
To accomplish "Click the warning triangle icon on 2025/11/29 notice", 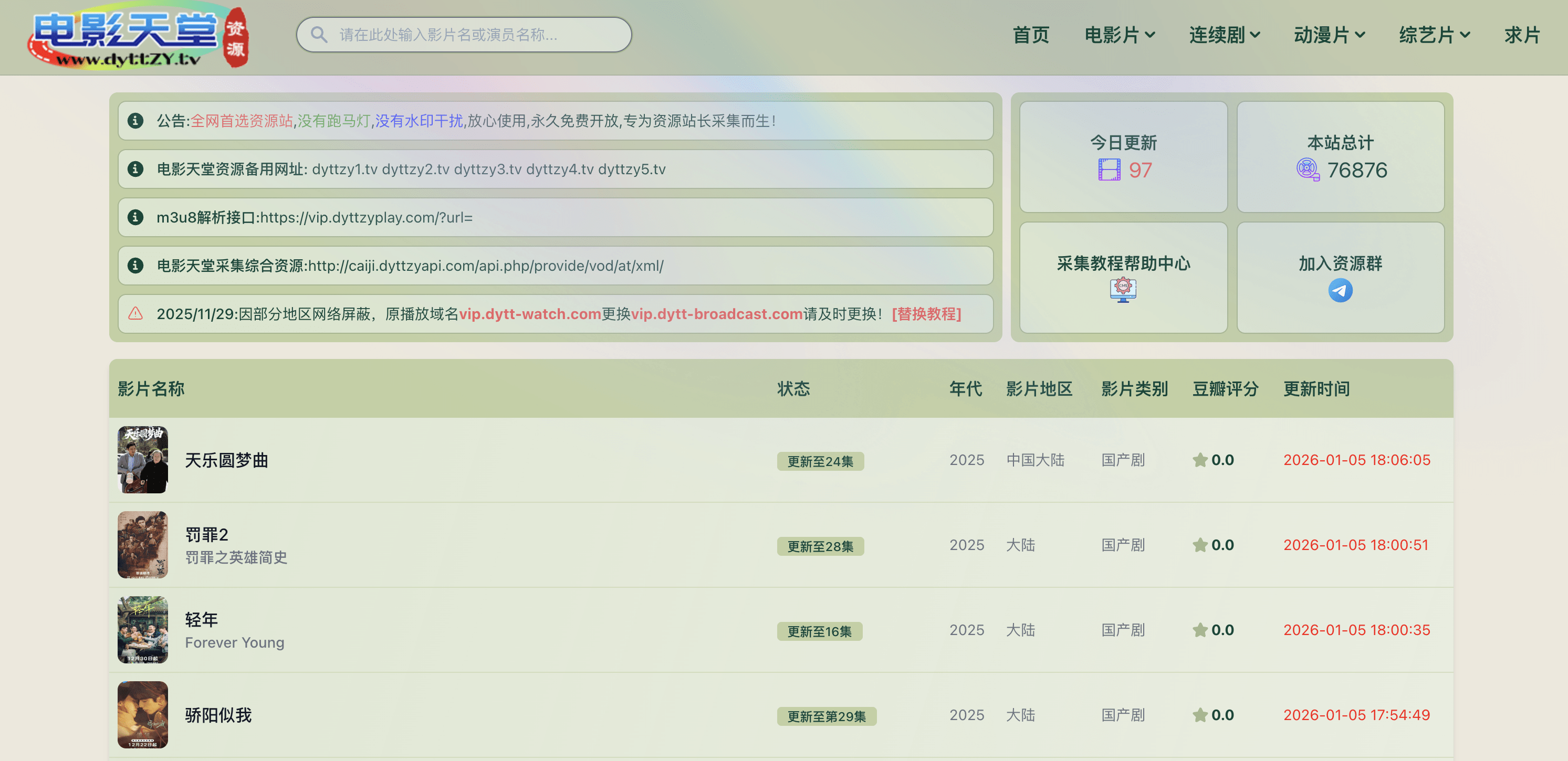I will 135,314.
